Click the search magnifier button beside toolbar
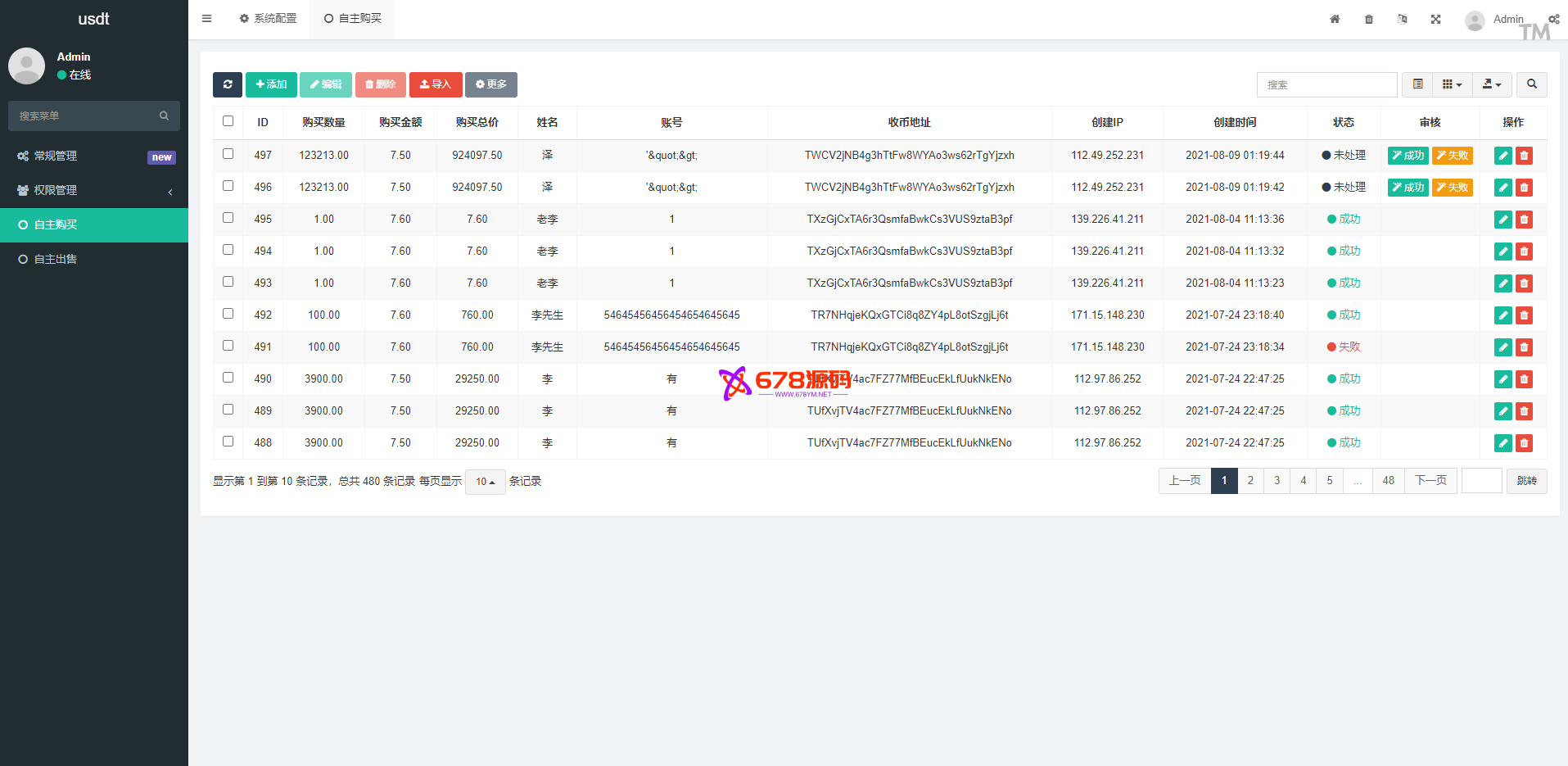This screenshot has height=766, width=1568. tap(1531, 84)
